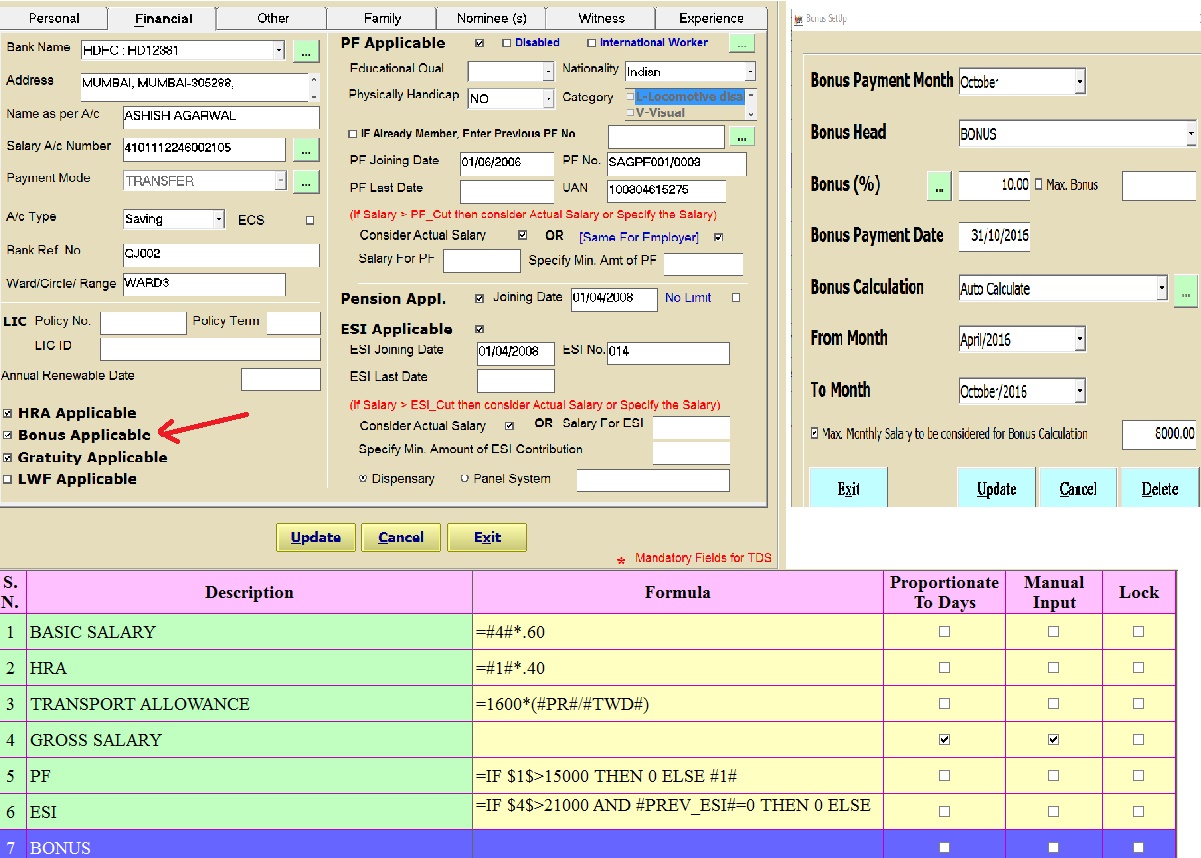The height and width of the screenshot is (858, 1201).
Task: Click the browse button next to Bonus Calculation
Action: point(1185,290)
